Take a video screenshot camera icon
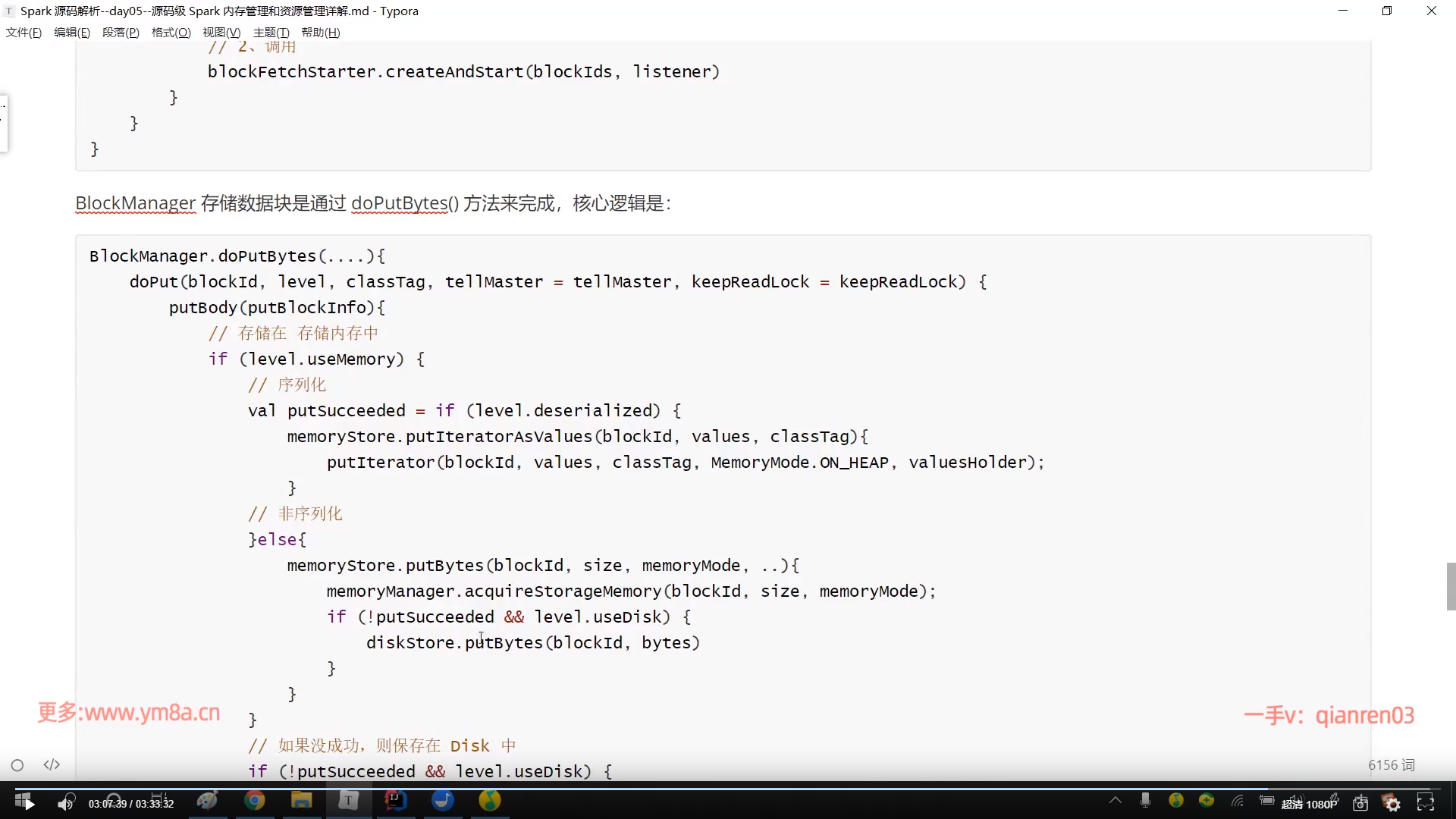The height and width of the screenshot is (819, 1456). (x=1360, y=803)
